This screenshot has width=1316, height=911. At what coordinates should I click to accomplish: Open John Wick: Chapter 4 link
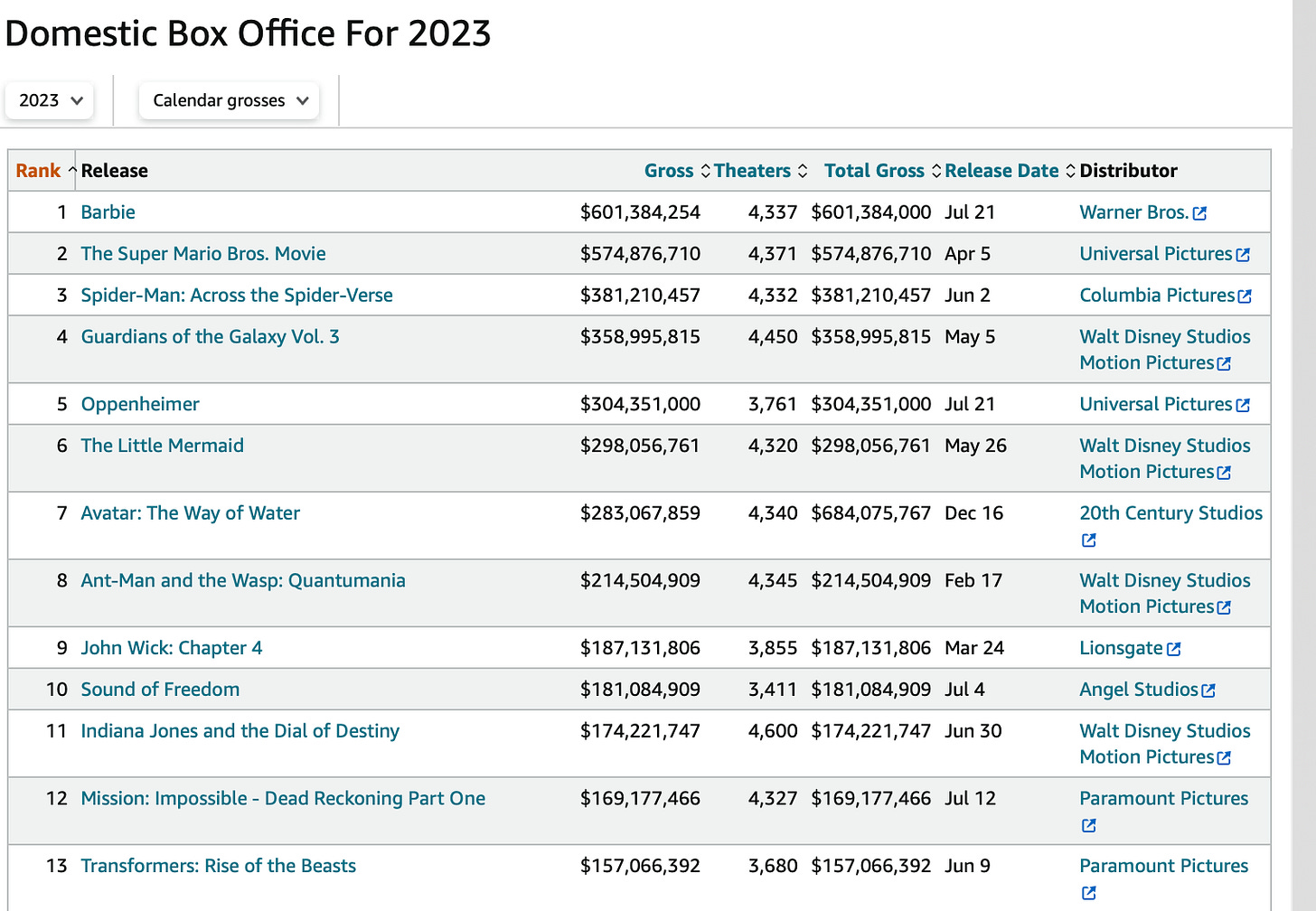pos(172,648)
